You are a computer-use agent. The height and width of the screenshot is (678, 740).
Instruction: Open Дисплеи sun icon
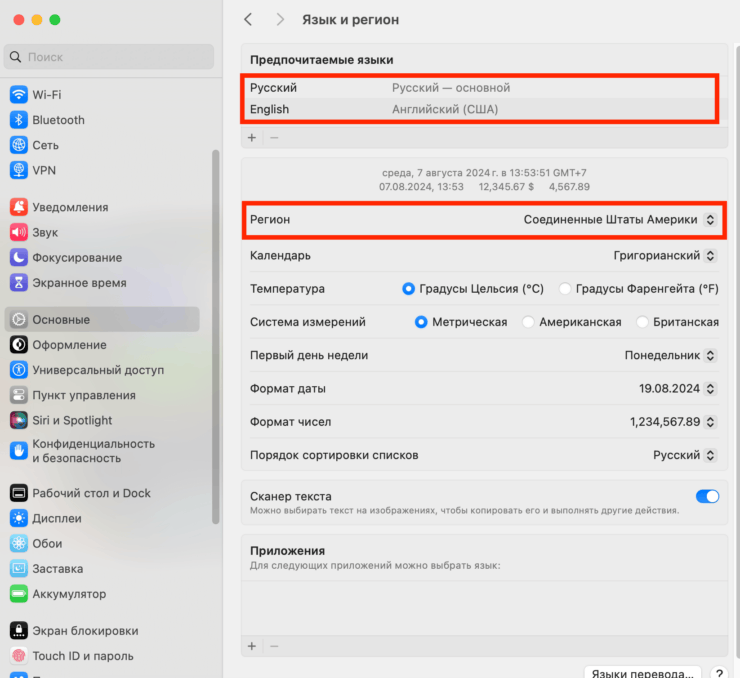(18, 518)
